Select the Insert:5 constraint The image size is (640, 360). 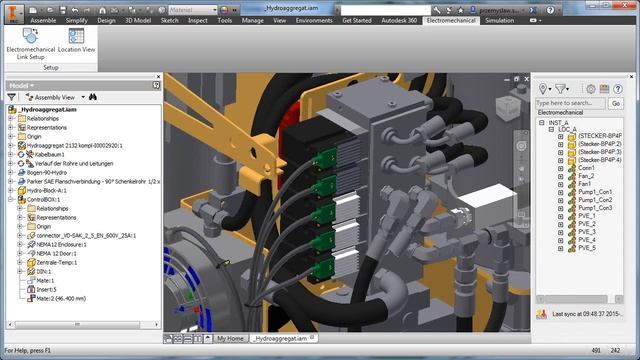tap(46, 289)
